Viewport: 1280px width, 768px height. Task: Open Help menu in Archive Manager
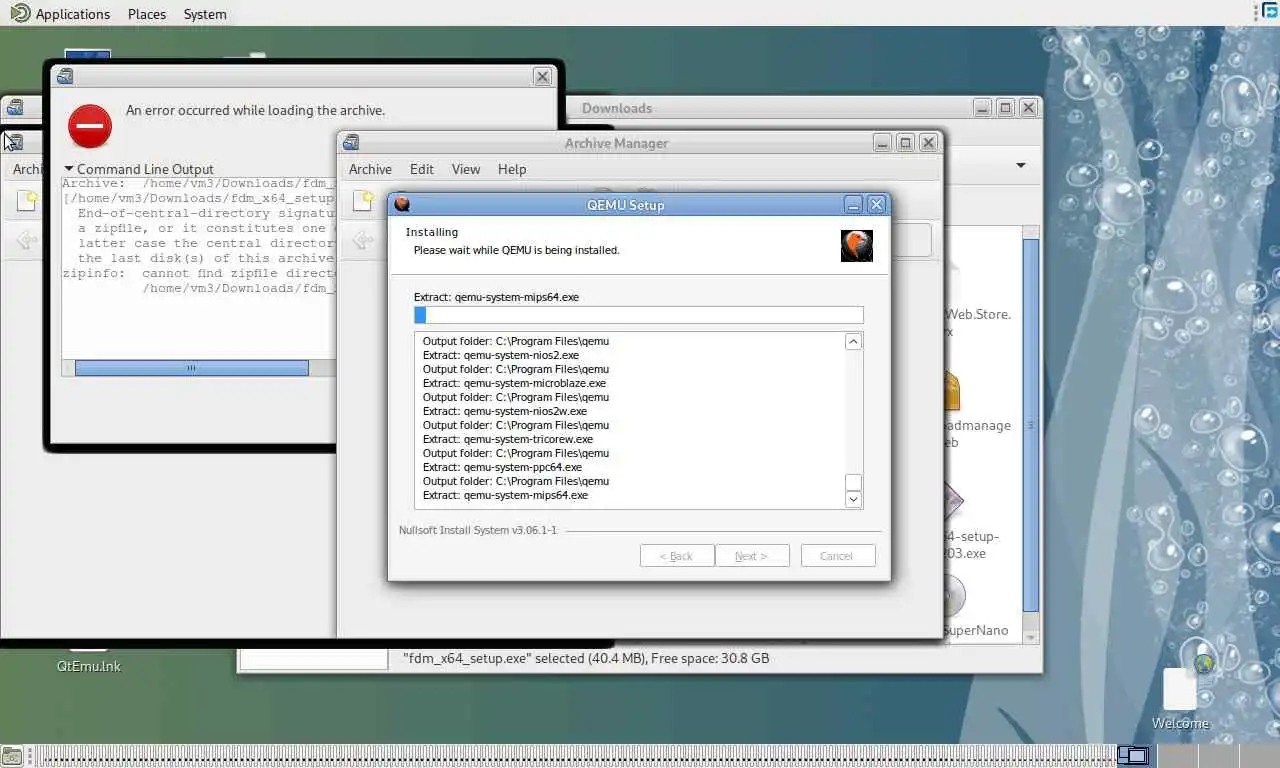[512, 169]
